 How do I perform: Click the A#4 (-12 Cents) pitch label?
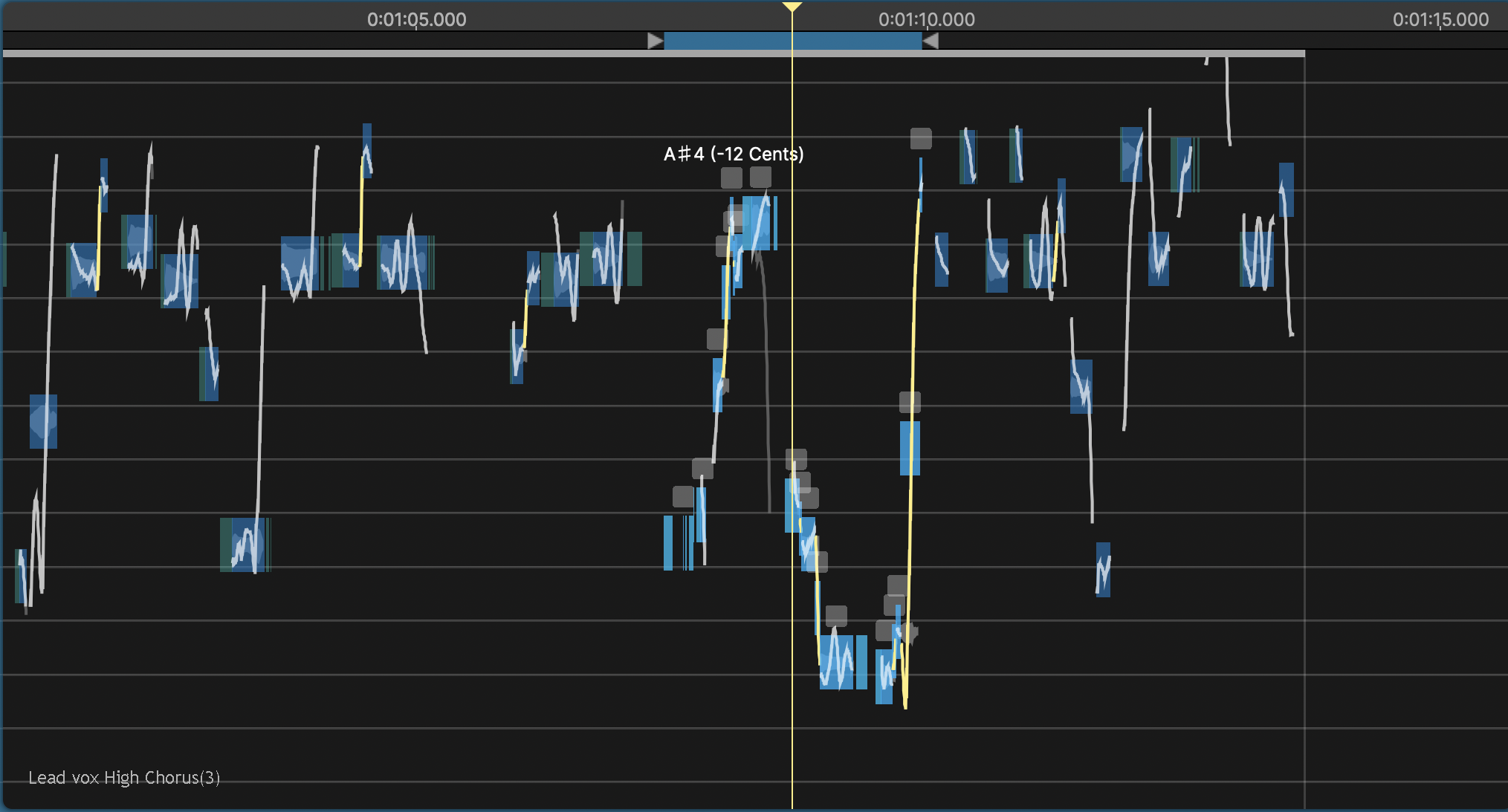733,154
